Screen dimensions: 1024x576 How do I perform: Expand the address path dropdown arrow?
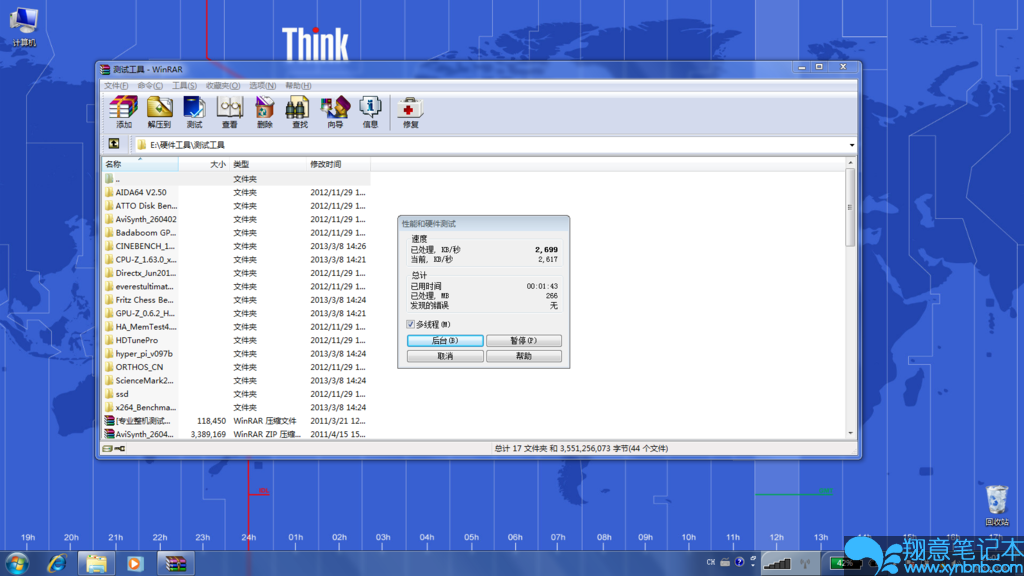852,145
